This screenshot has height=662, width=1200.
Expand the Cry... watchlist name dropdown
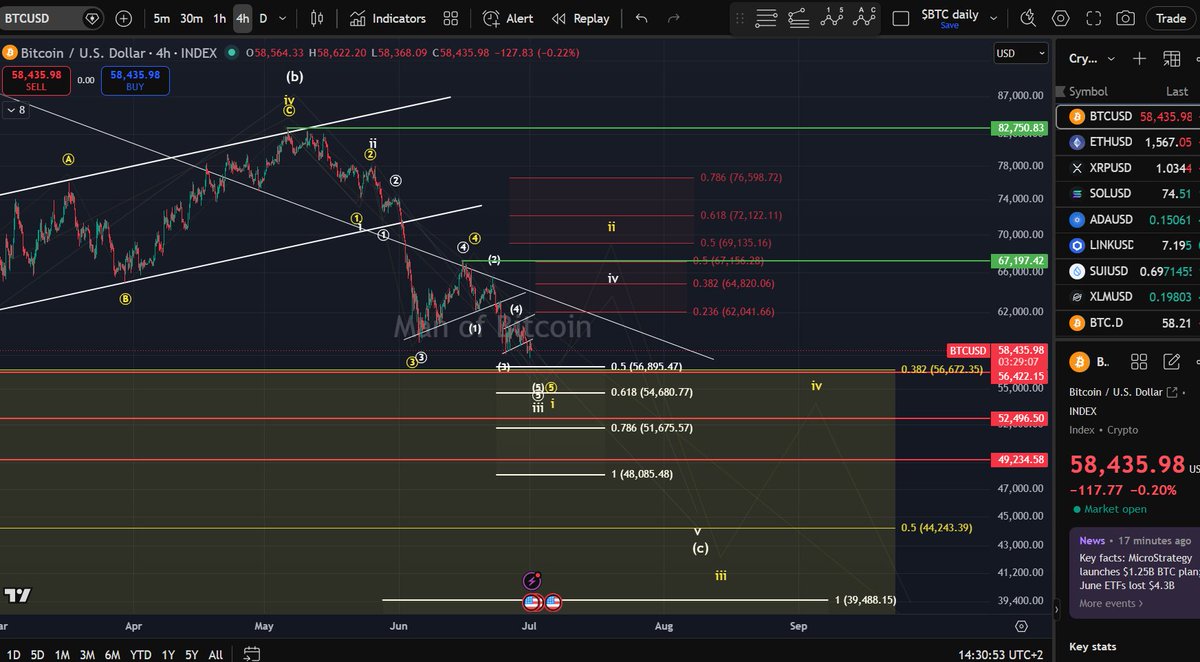click(1090, 58)
